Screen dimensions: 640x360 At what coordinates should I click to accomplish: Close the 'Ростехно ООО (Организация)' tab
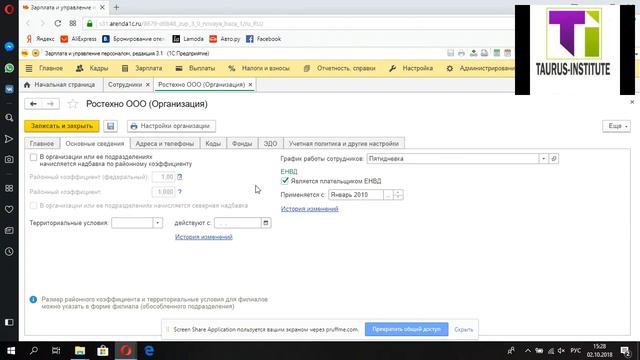pyautogui.click(x=250, y=85)
